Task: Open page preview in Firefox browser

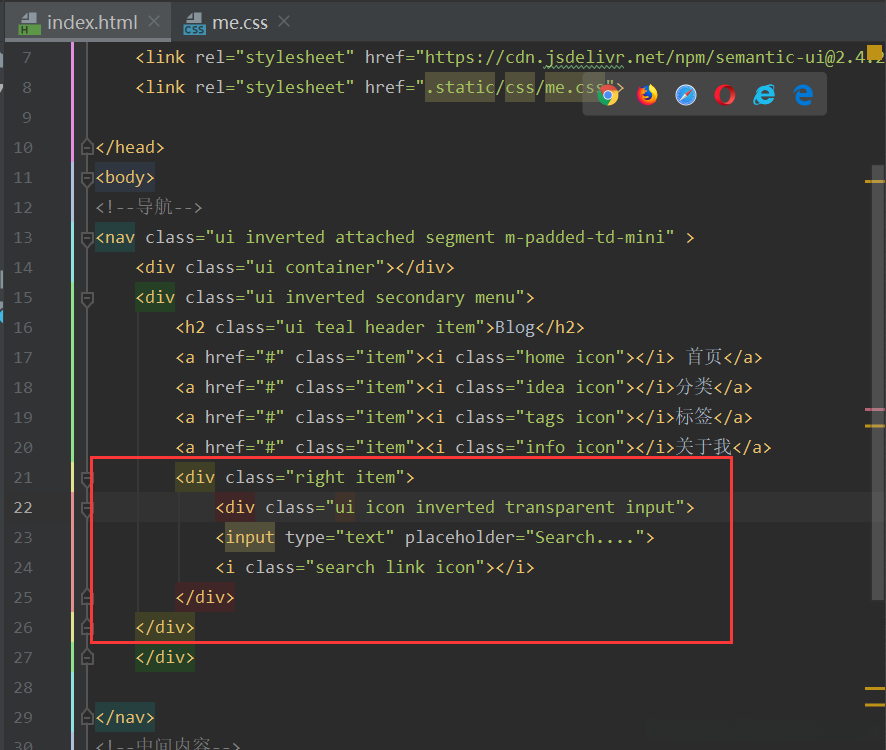Action: tap(647, 95)
